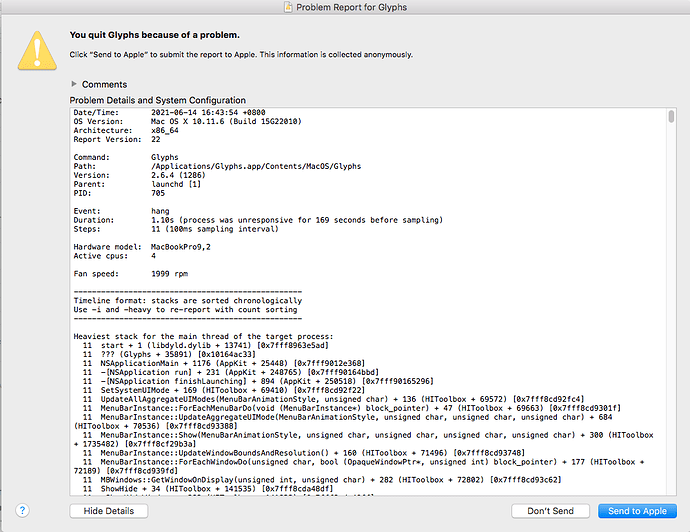Click the Command: Glyphs line
690x532 pixels.
click(126, 158)
